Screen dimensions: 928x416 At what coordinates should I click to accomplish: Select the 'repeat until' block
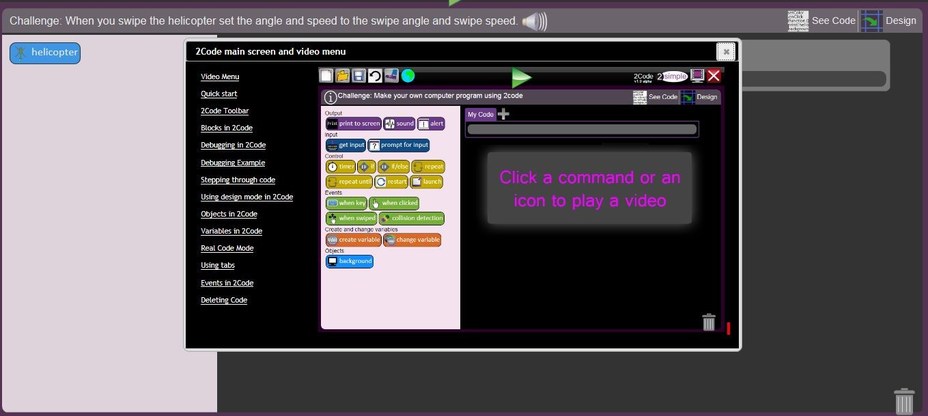pos(349,182)
